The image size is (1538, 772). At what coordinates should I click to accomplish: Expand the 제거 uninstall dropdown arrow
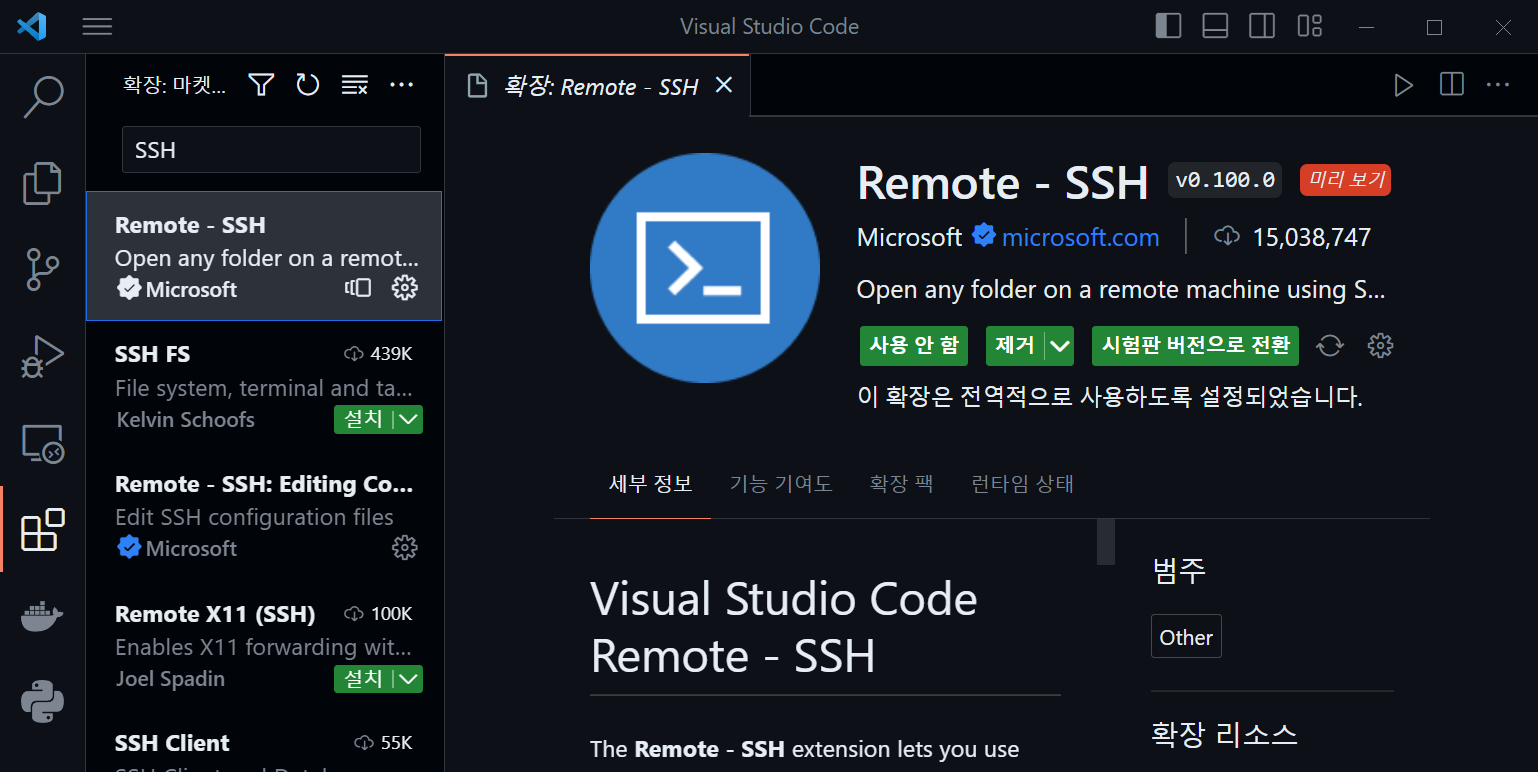[1059, 346]
